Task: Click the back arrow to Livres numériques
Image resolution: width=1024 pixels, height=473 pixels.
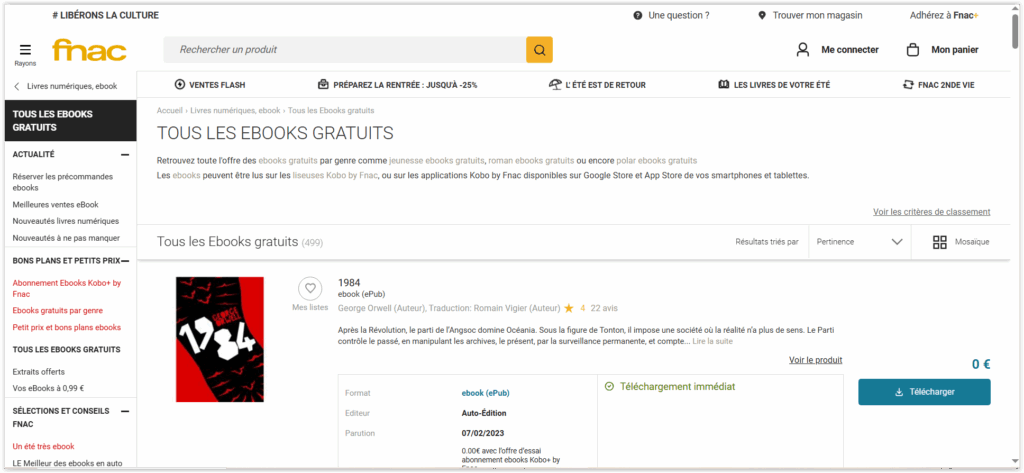Action: click(x=16, y=86)
